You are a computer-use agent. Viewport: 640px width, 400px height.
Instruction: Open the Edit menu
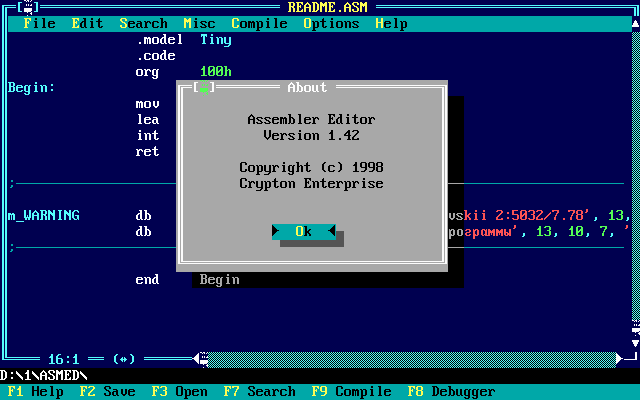coord(87,24)
